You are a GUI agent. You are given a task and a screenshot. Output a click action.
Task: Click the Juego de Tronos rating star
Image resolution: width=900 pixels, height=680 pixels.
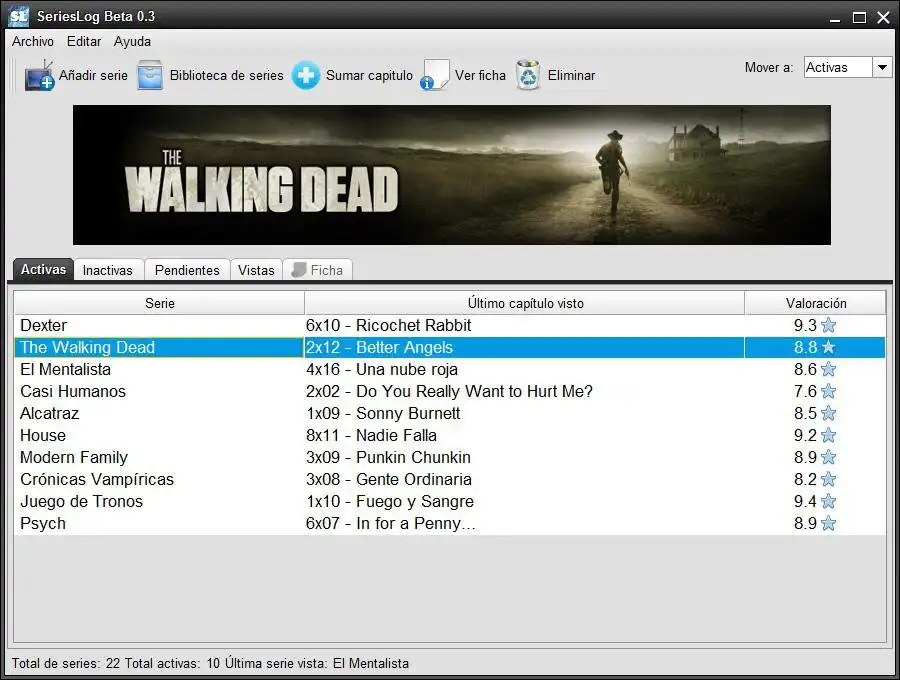click(828, 501)
